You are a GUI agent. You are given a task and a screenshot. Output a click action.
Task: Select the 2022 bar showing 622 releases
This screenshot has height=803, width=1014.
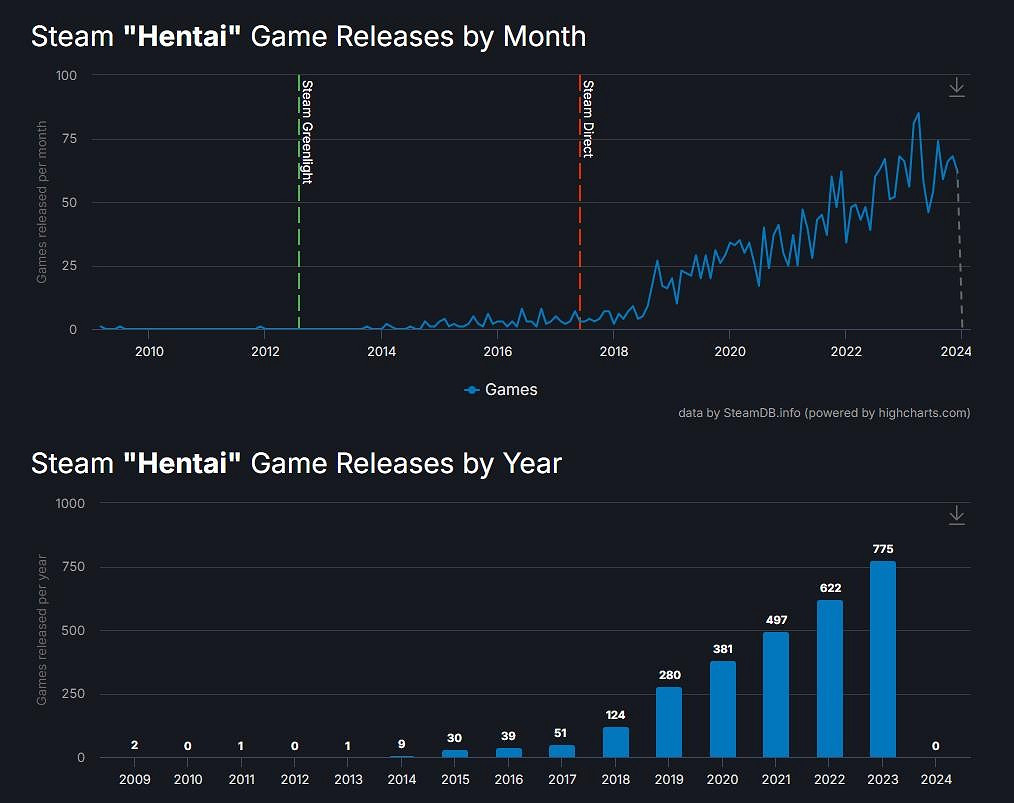click(828, 680)
